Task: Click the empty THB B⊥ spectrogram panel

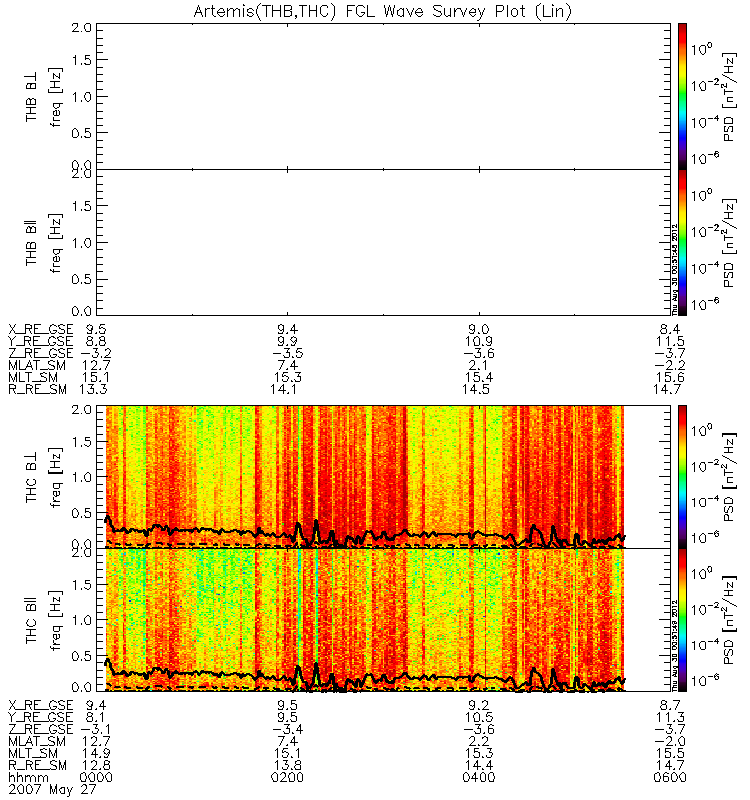Action: [x=383, y=96]
